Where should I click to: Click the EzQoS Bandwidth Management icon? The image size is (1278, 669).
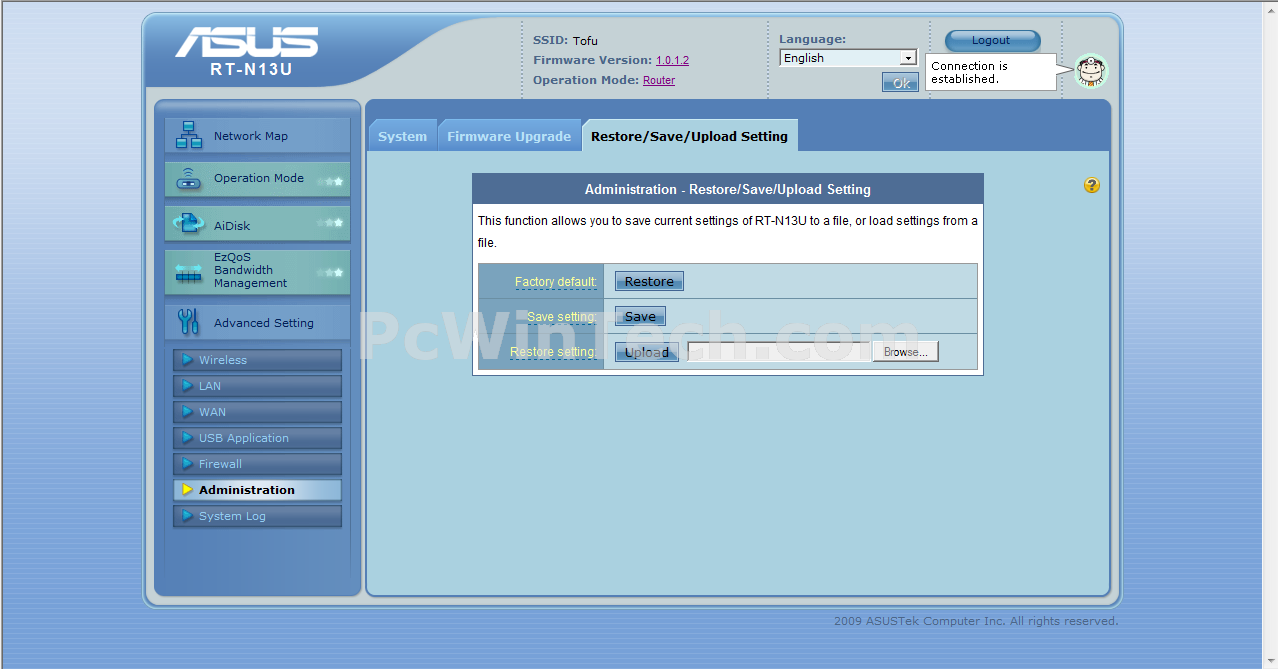coord(189,271)
